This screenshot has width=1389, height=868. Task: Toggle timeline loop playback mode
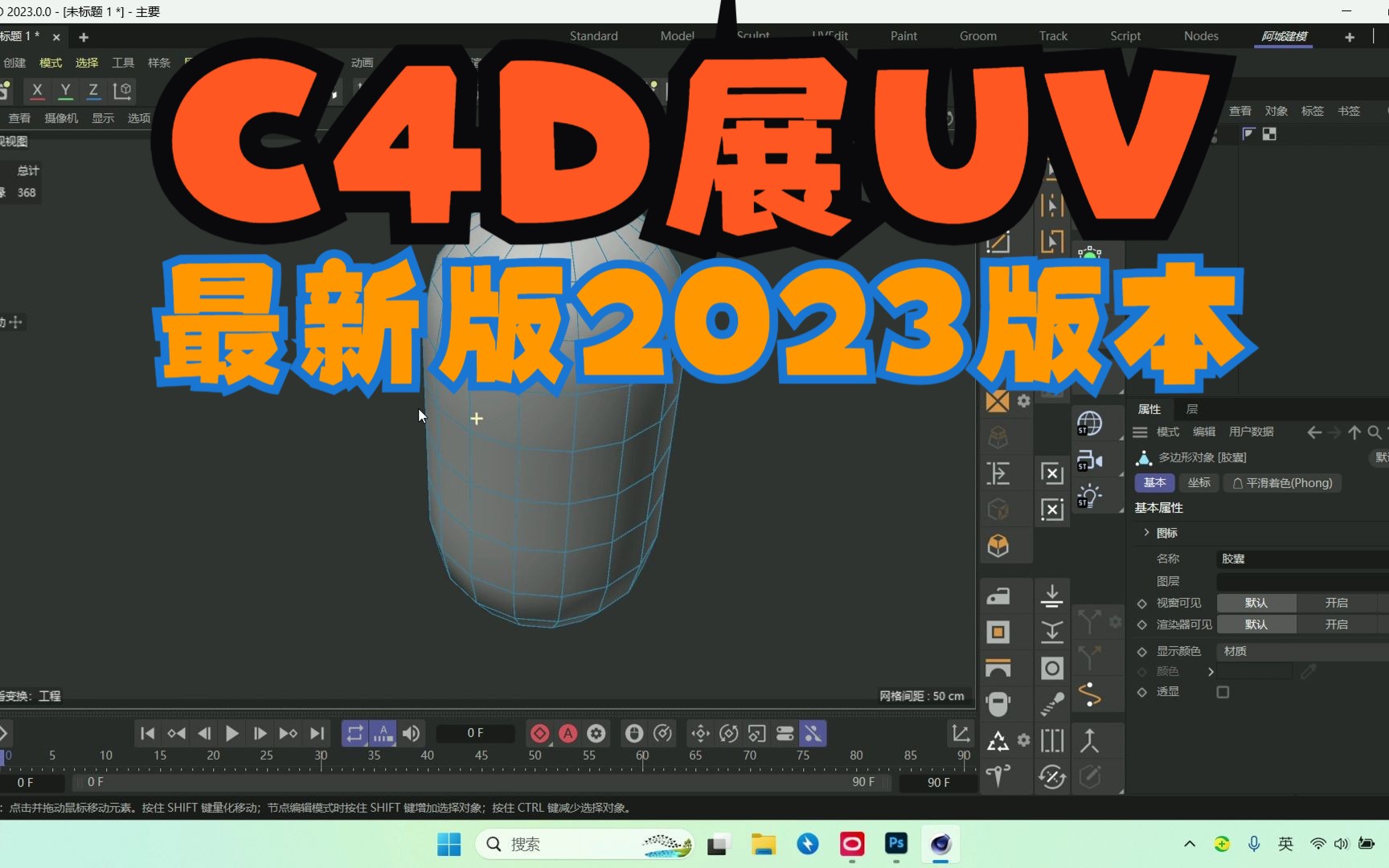click(x=354, y=733)
